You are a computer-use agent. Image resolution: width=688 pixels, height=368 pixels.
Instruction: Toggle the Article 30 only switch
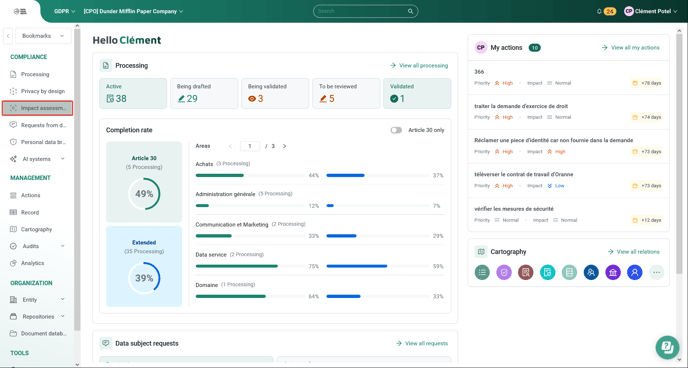coord(396,130)
